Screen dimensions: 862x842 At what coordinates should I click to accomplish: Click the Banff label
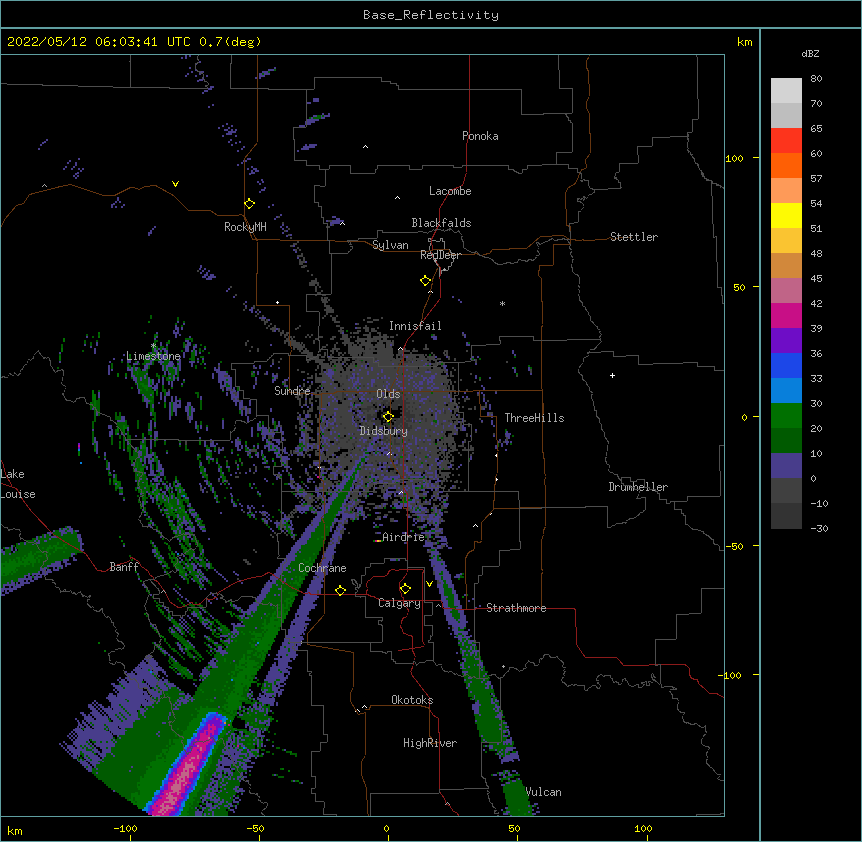pyautogui.click(x=124, y=567)
